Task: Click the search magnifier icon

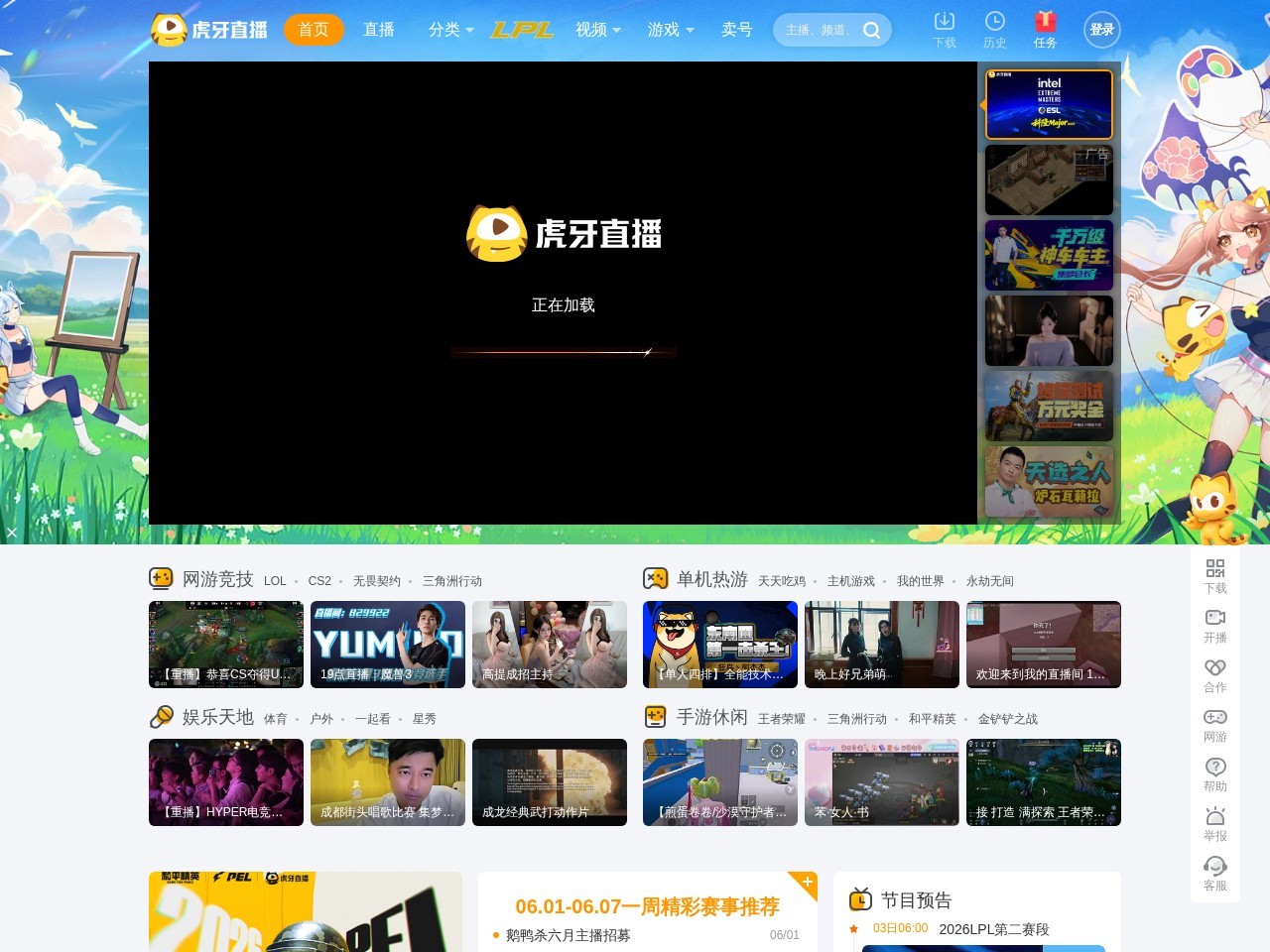Action: click(x=872, y=31)
